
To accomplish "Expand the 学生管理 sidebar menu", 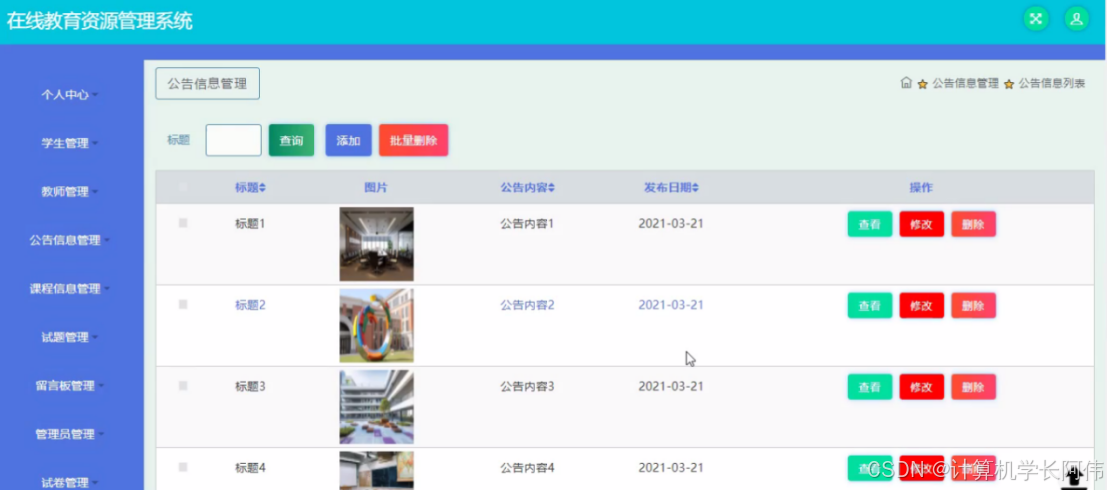I will 69,144.
